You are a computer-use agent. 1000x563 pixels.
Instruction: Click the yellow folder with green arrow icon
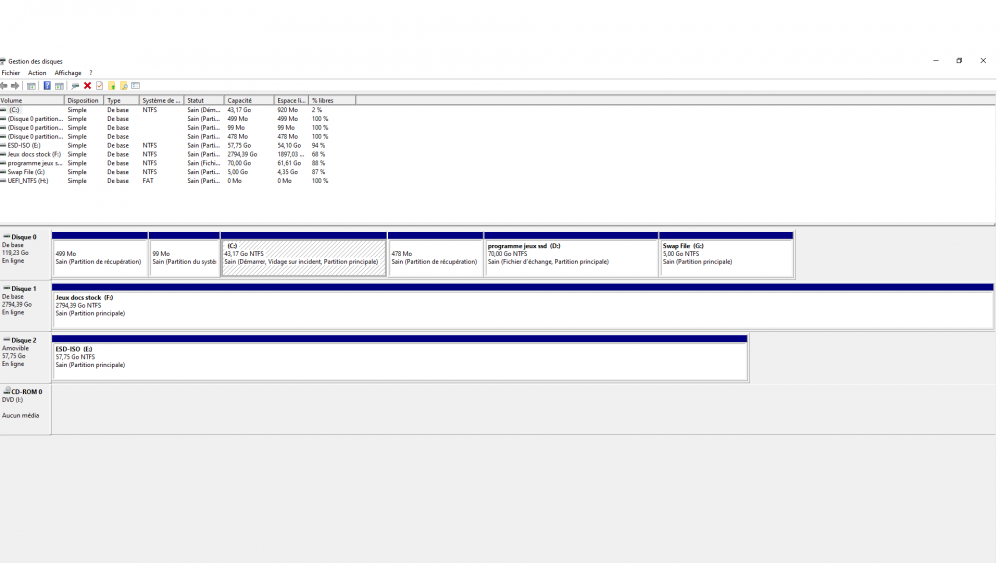click(112, 86)
